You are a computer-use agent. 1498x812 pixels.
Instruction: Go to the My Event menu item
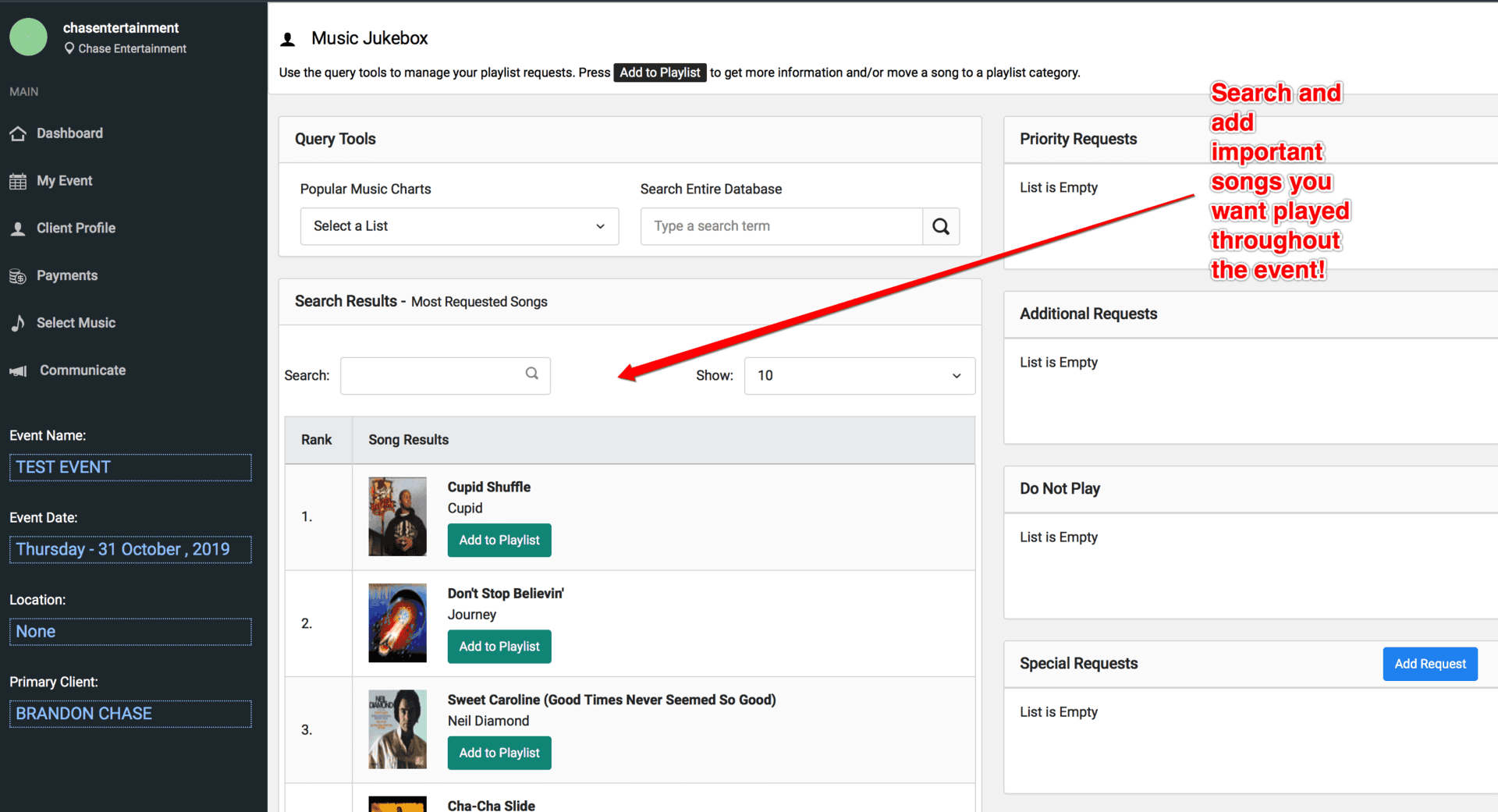[x=64, y=181]
